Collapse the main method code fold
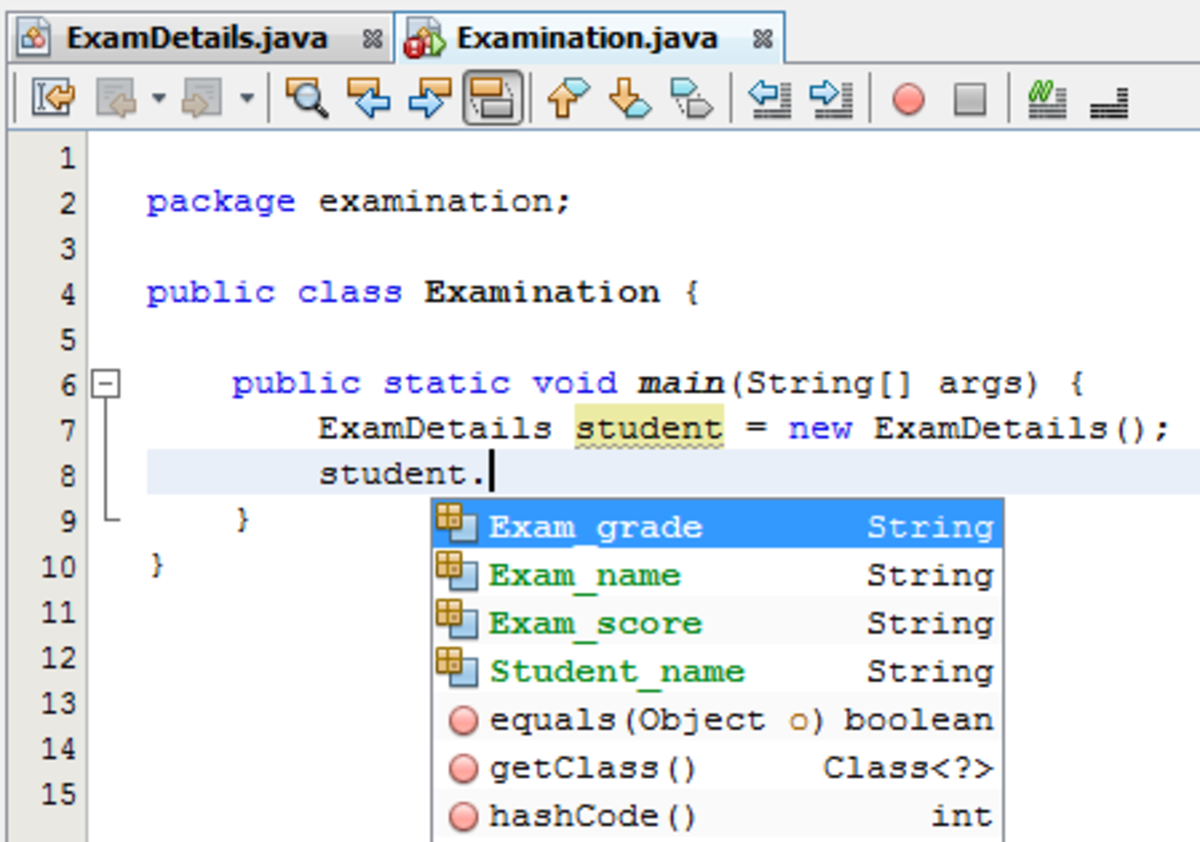Viewport: 1200px width, 842px height. pos(107,383)
